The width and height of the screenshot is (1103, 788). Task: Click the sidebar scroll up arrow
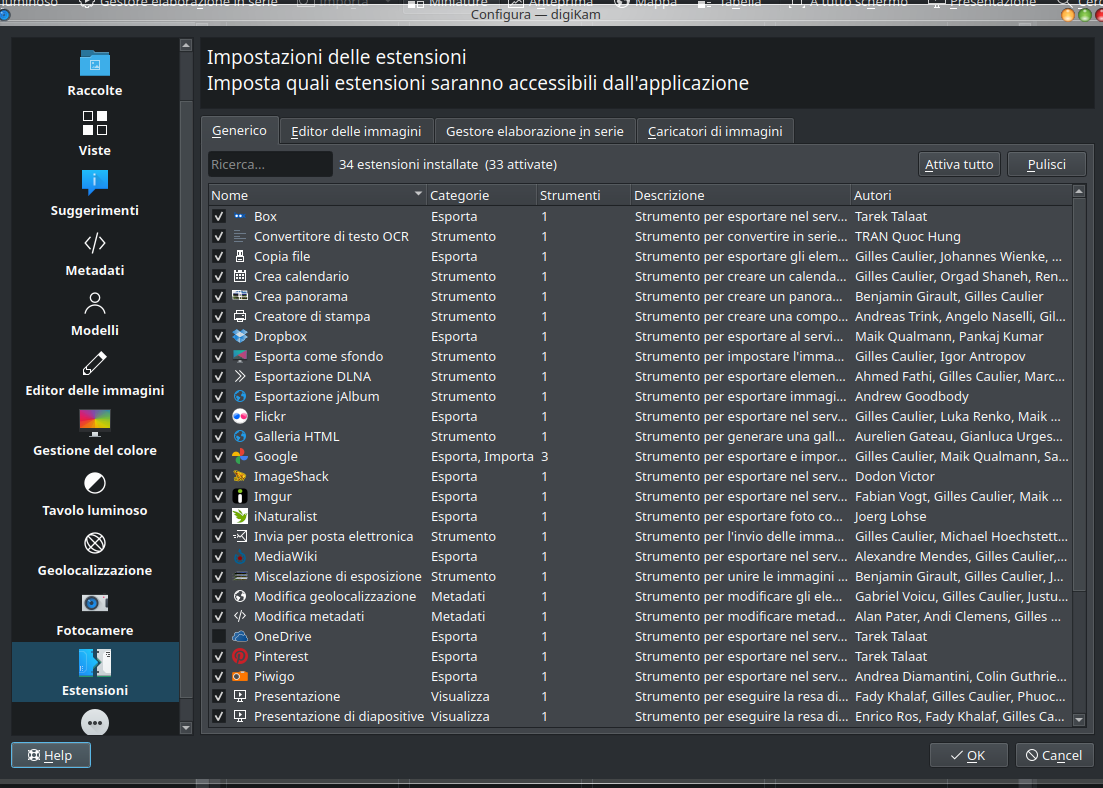pos(186,45)
